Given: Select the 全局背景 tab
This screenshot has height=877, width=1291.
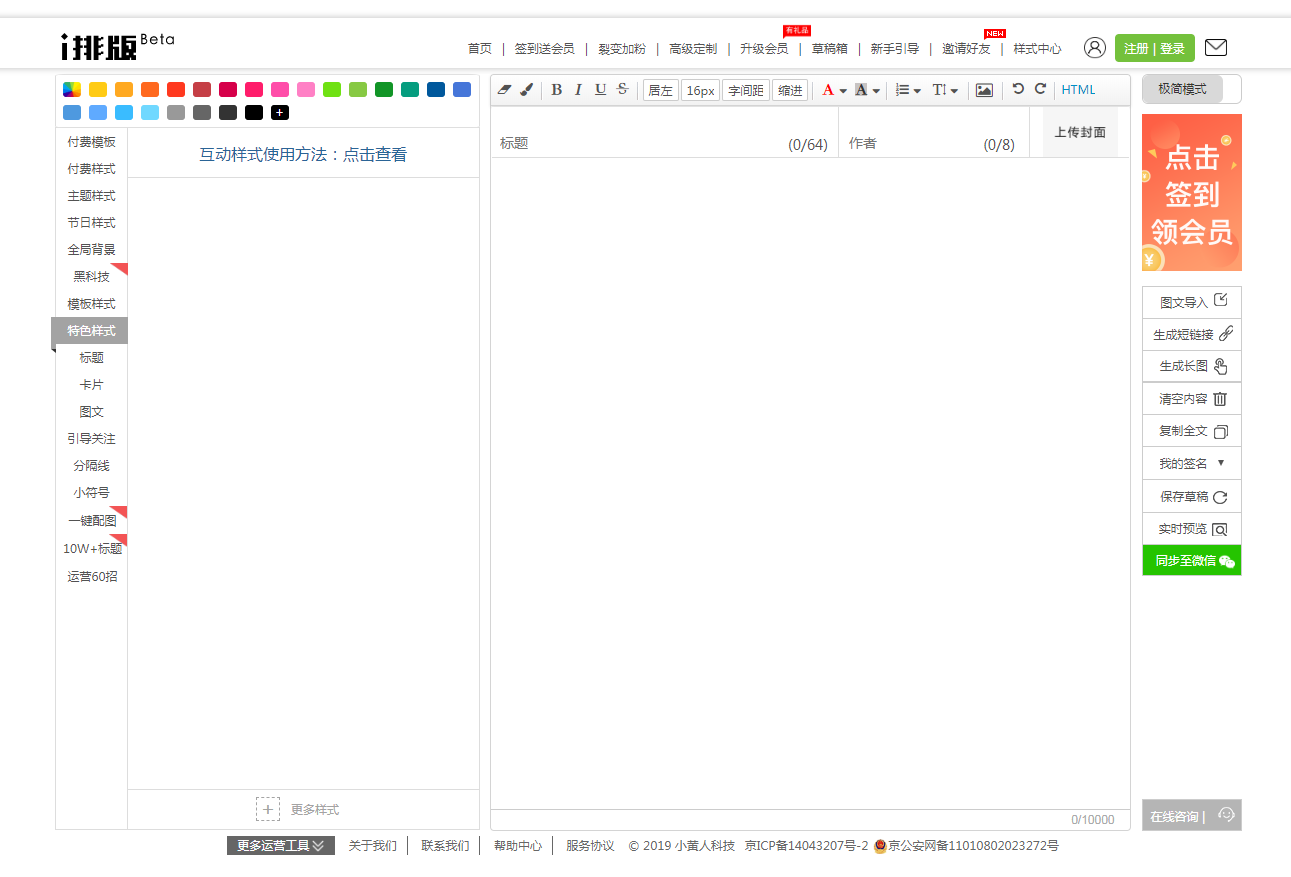Looking at the screenshot, I should click(91, 250).
